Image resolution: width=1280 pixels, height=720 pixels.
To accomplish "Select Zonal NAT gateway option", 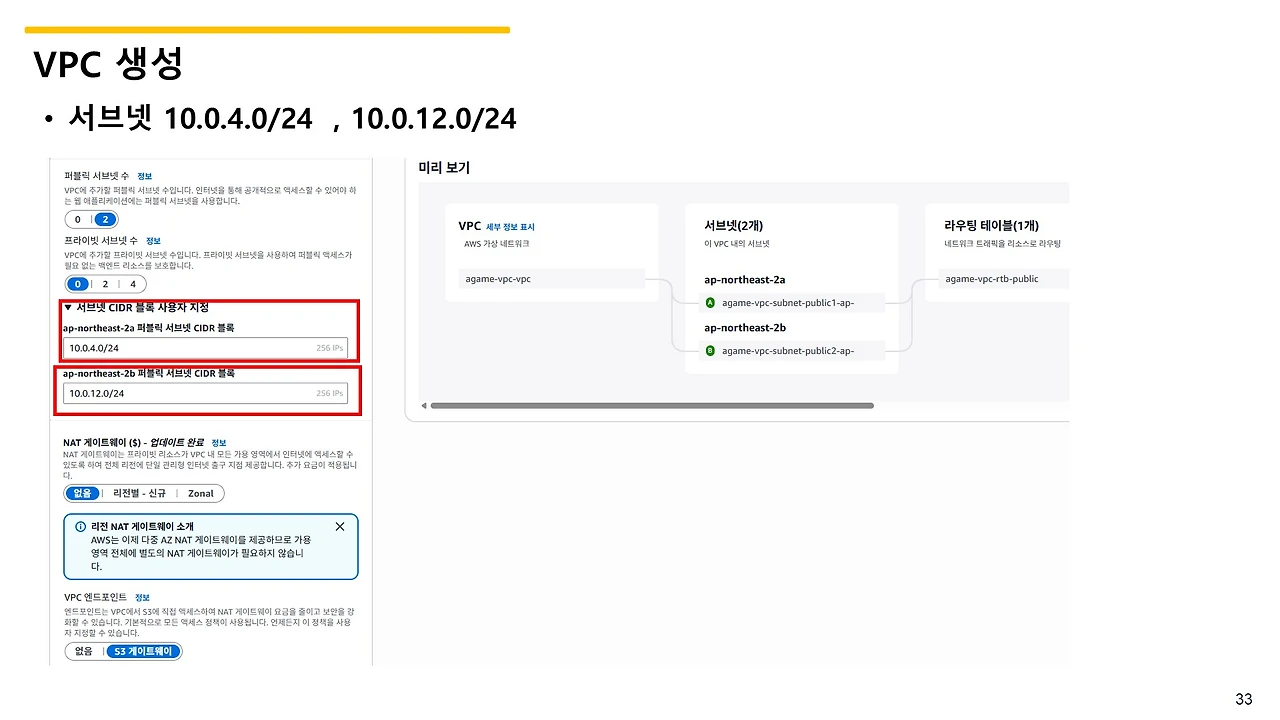I will [201, 493].
